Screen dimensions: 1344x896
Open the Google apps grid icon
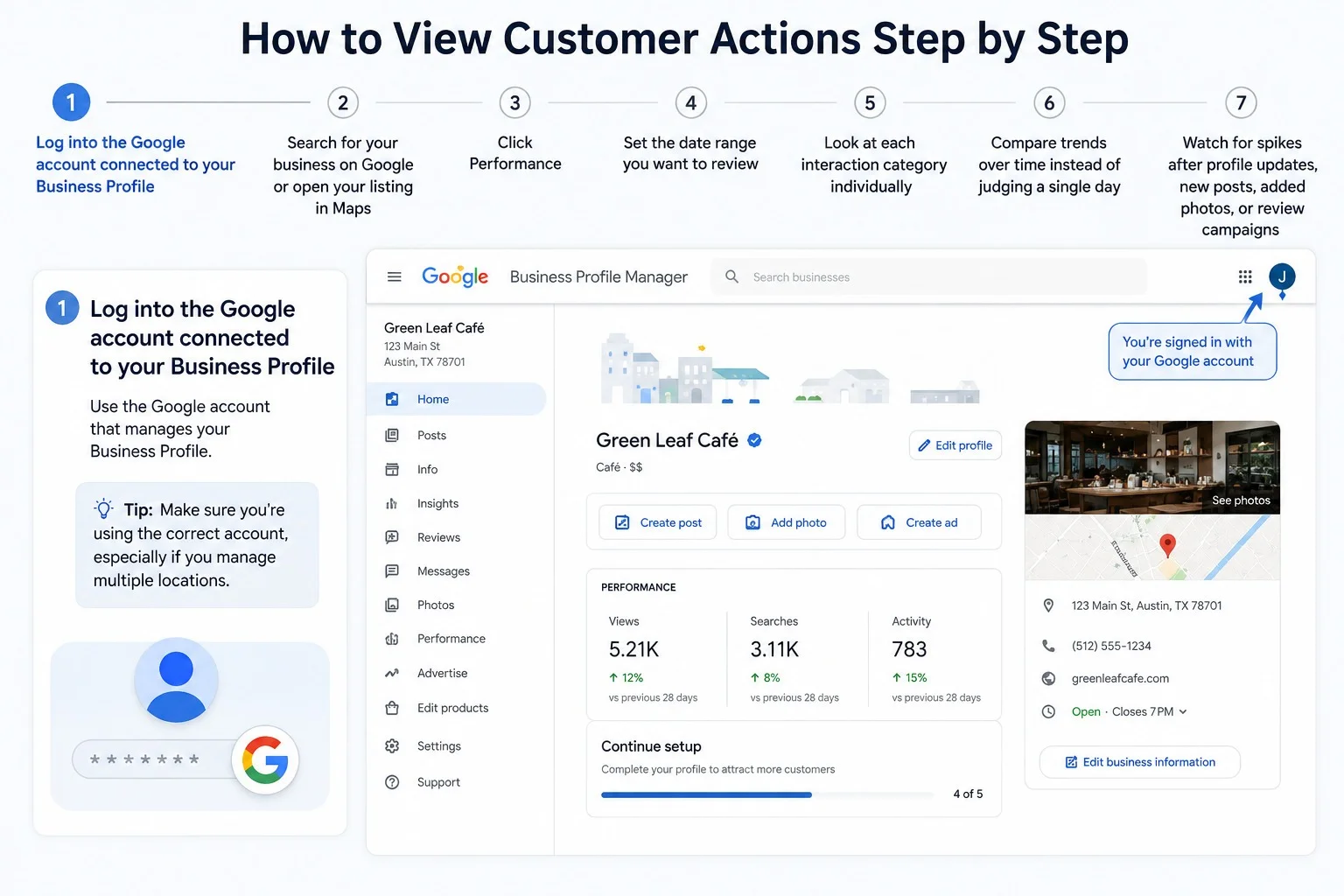click(x=1245, y=276)
